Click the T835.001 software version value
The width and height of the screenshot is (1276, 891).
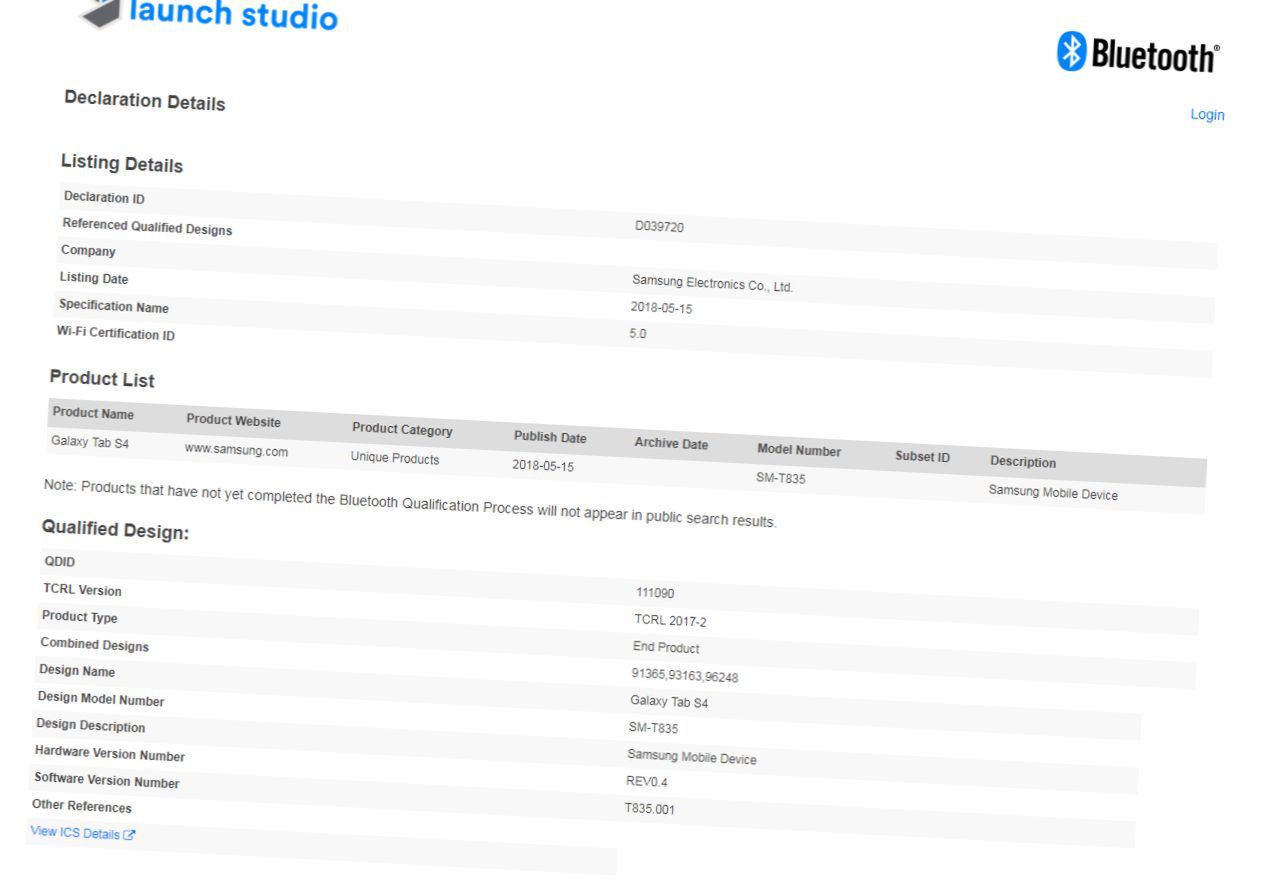pos(650,808)
